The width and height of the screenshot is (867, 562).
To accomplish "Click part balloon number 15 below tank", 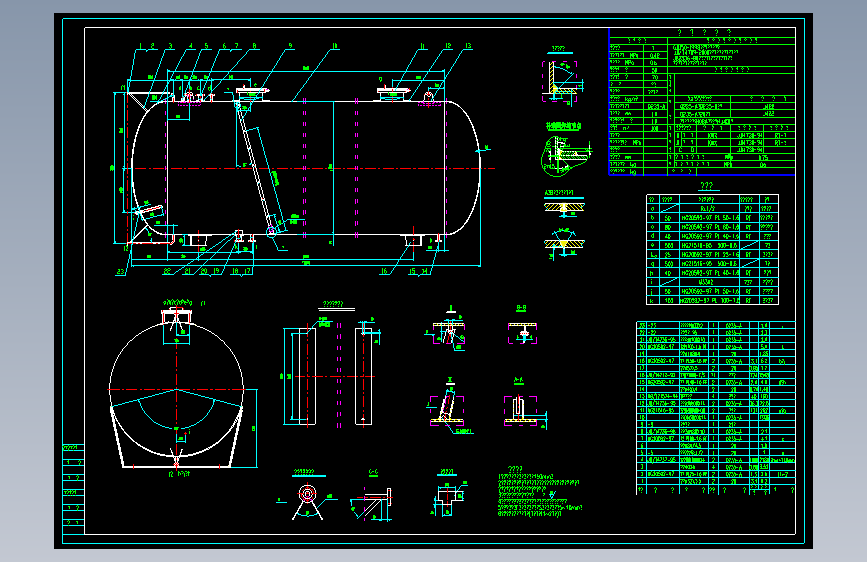I will tap(412, 272).
